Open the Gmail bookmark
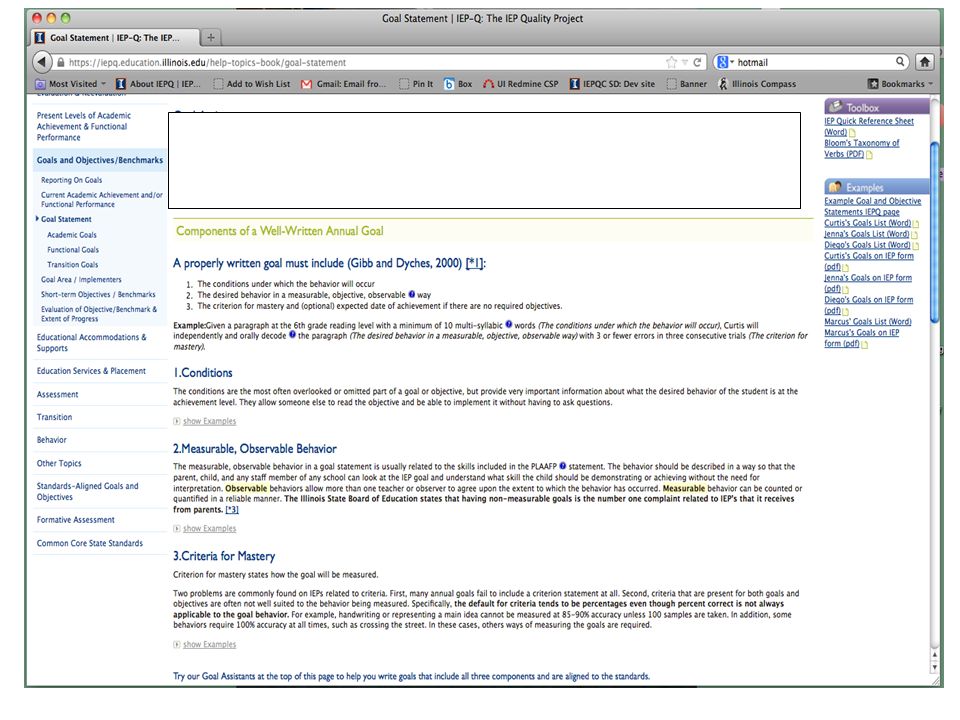 tap(344, 84)
